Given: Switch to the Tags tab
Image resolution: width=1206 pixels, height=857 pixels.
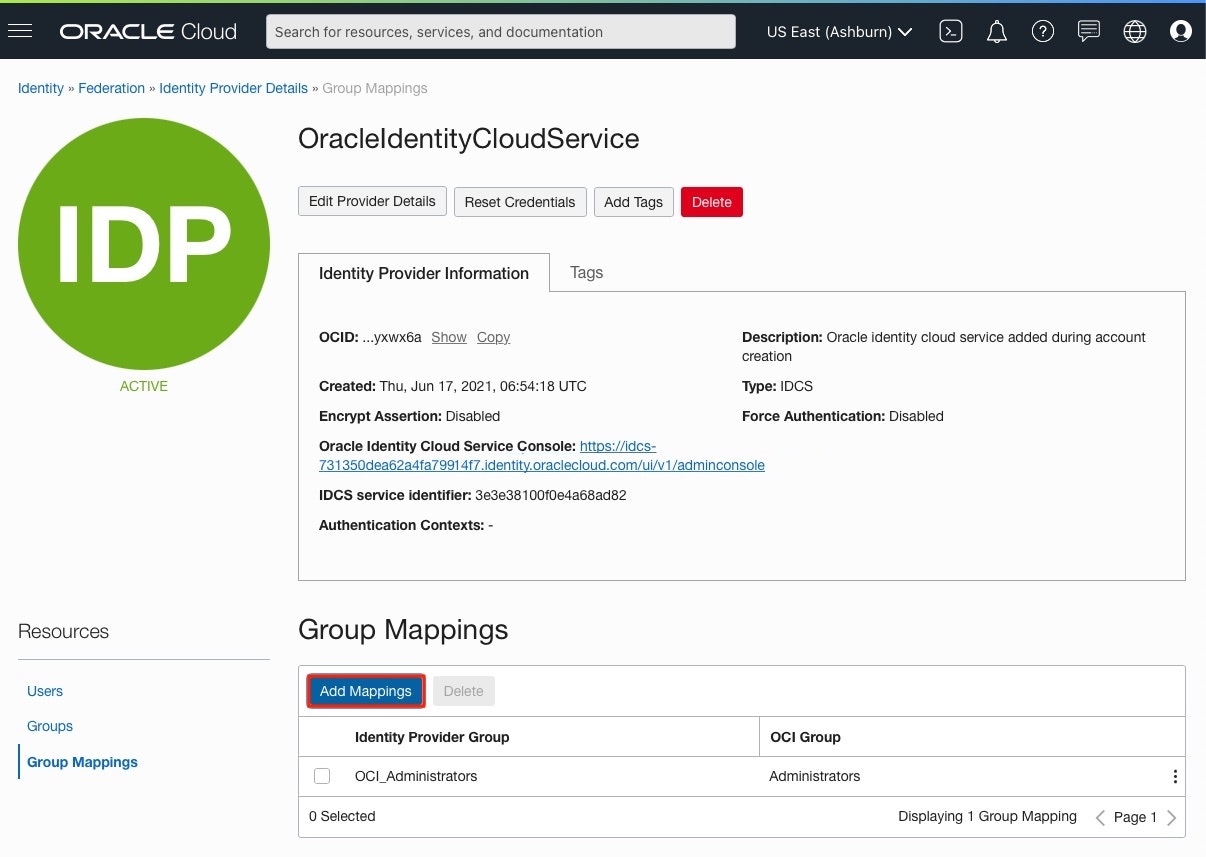Looking at the screenshot, I should [x=586, y=272].
